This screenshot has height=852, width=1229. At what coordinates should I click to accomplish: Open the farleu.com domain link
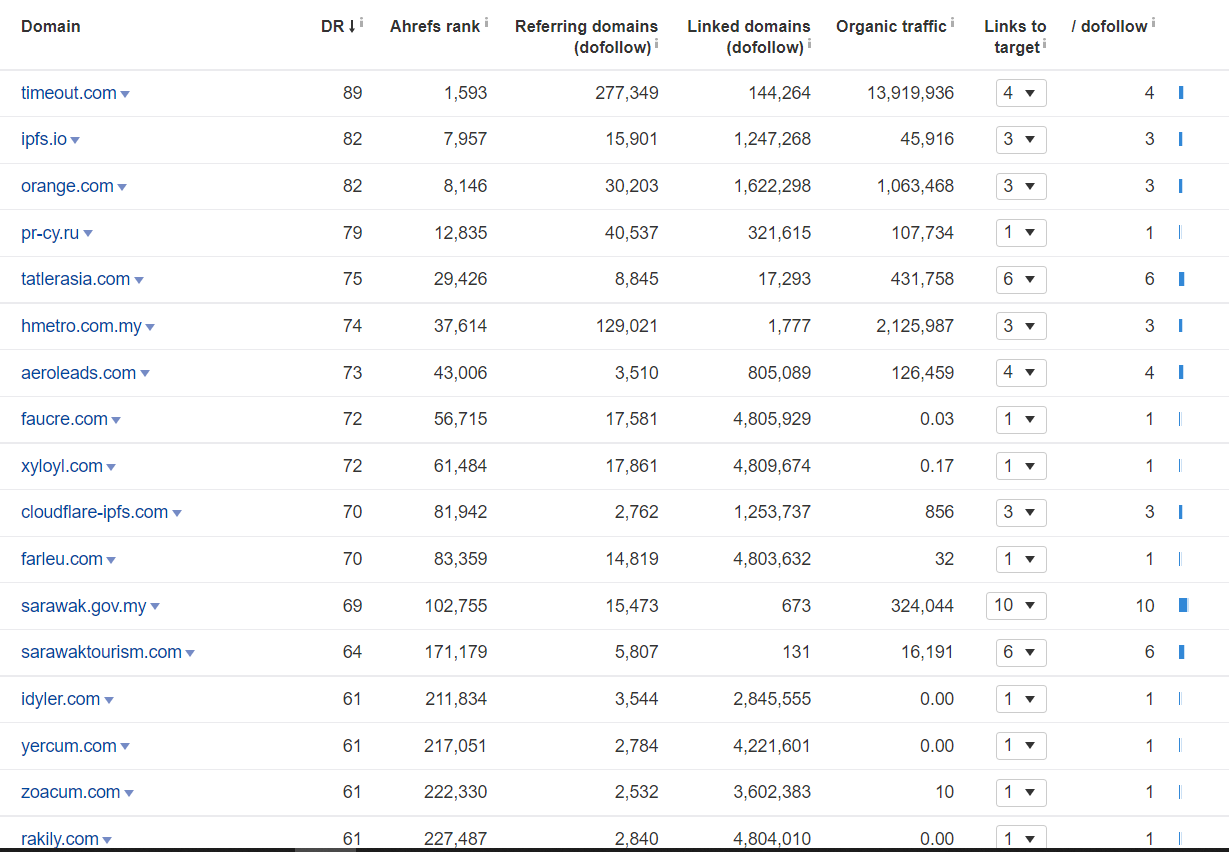[62, 559]
